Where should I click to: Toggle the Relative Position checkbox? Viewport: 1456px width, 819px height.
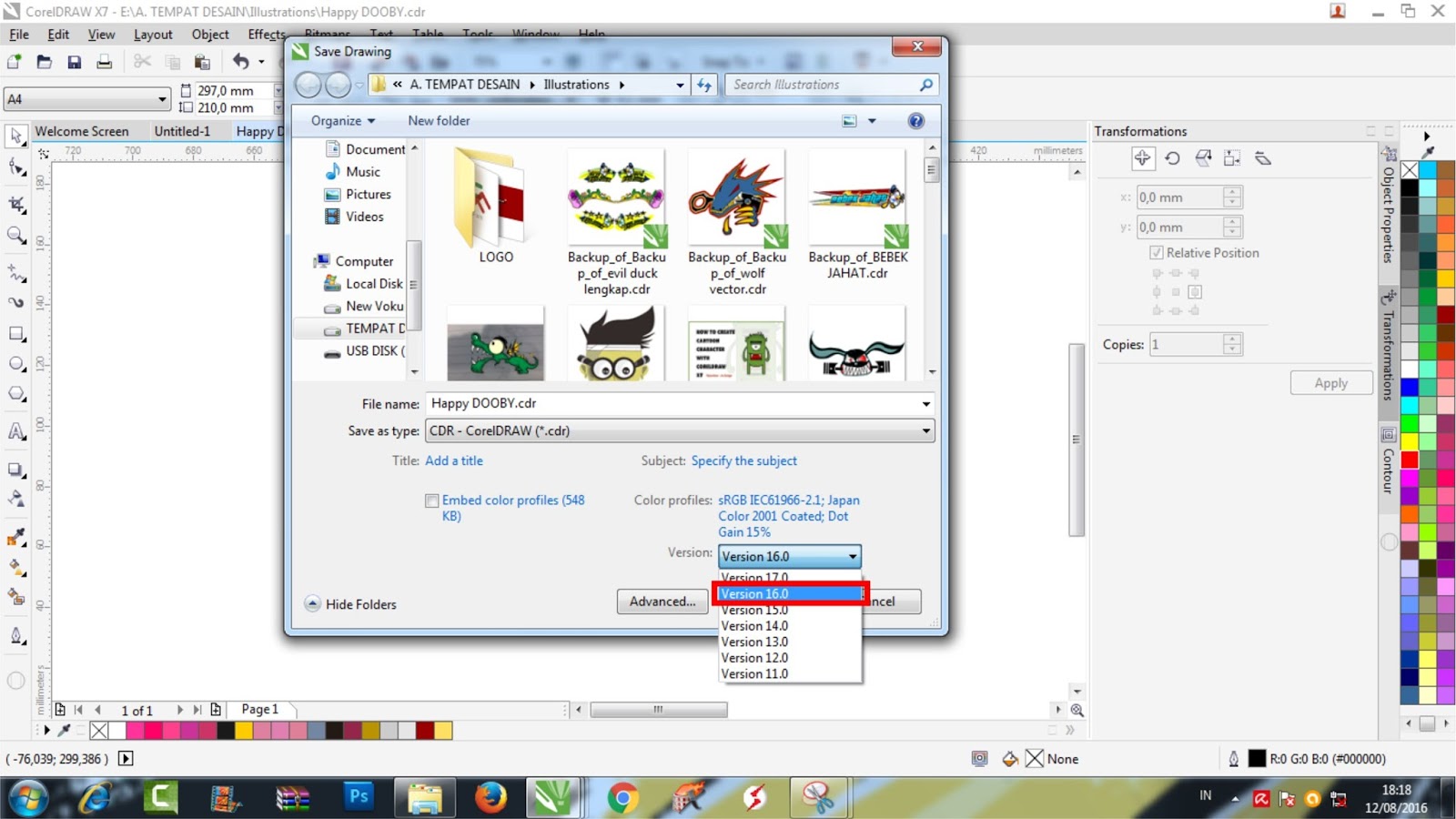pyautogui.click(x=1158, y=253)
